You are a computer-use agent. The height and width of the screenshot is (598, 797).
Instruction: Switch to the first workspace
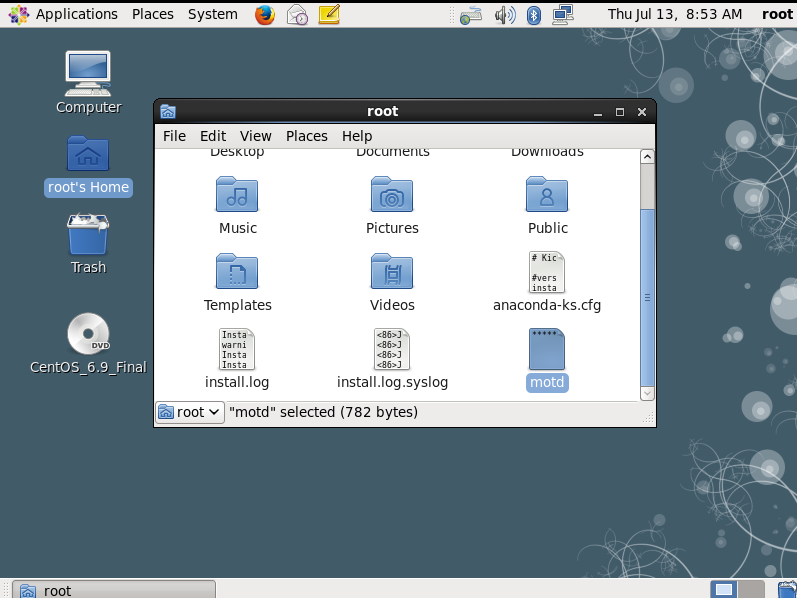[x=723, y=590]
